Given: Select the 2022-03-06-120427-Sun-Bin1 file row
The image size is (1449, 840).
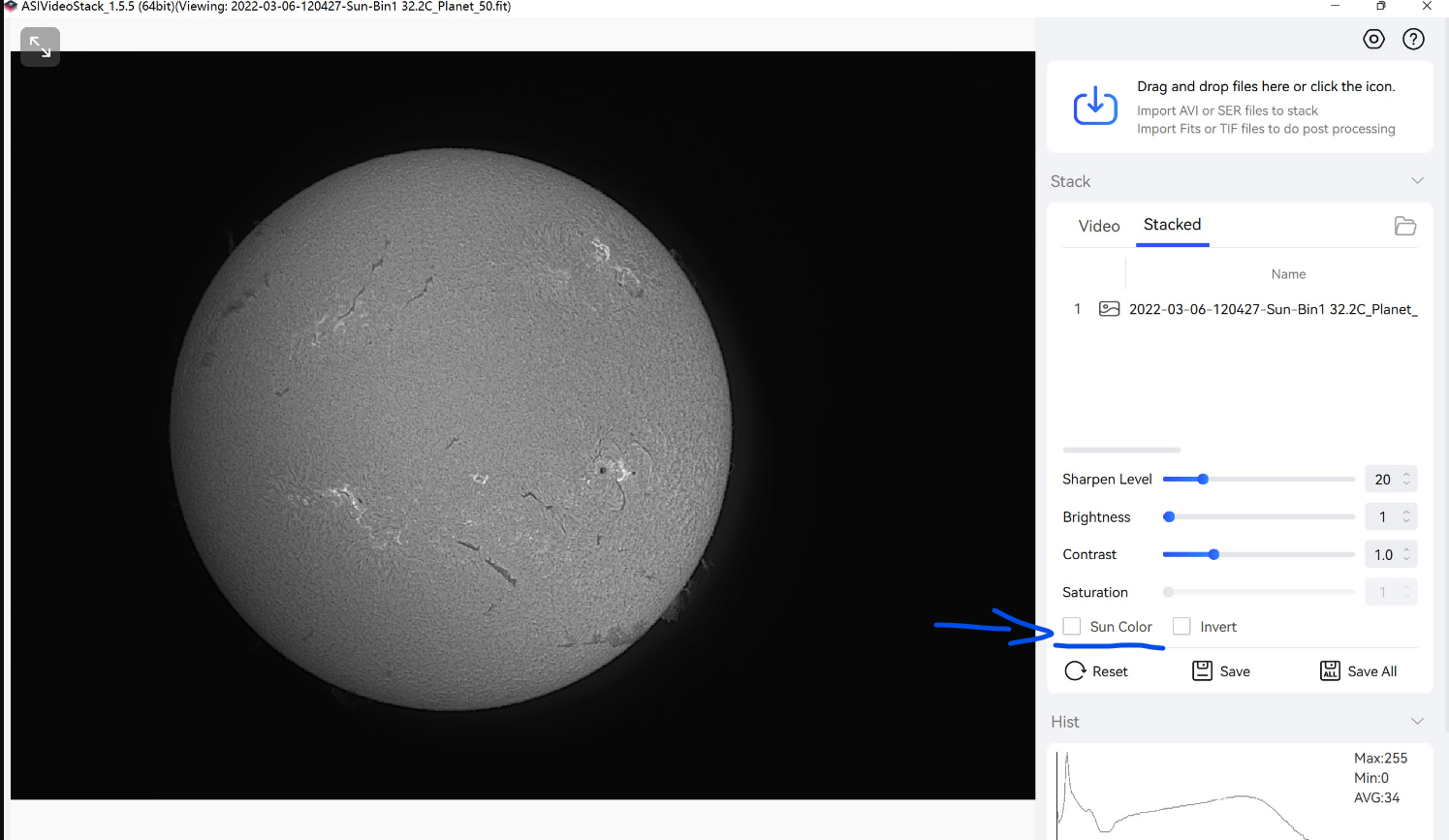Looking at the screenshot, I should pos(1241,309).
